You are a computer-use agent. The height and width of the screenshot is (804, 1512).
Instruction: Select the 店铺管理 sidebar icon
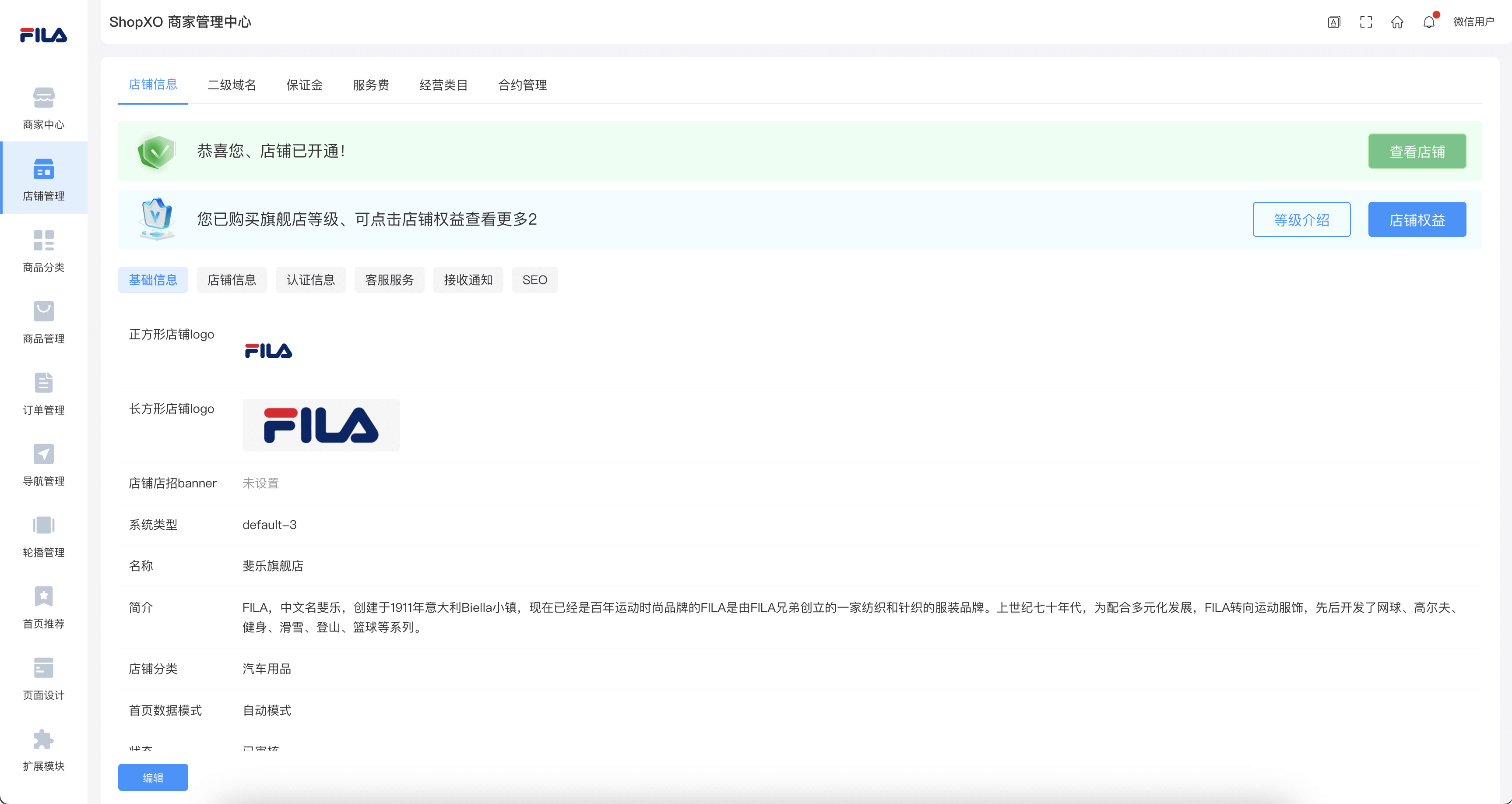click(x=43, y=169)
